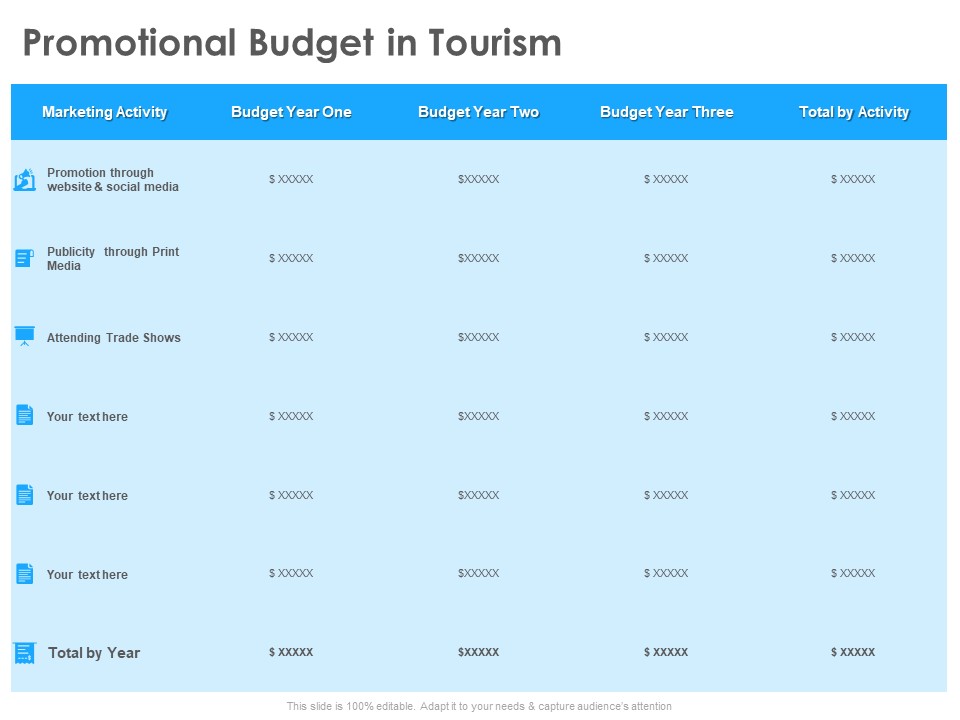
Task: Click the presentation board icon beside Attending Trade Shows
Action: (x=24, y=336)
